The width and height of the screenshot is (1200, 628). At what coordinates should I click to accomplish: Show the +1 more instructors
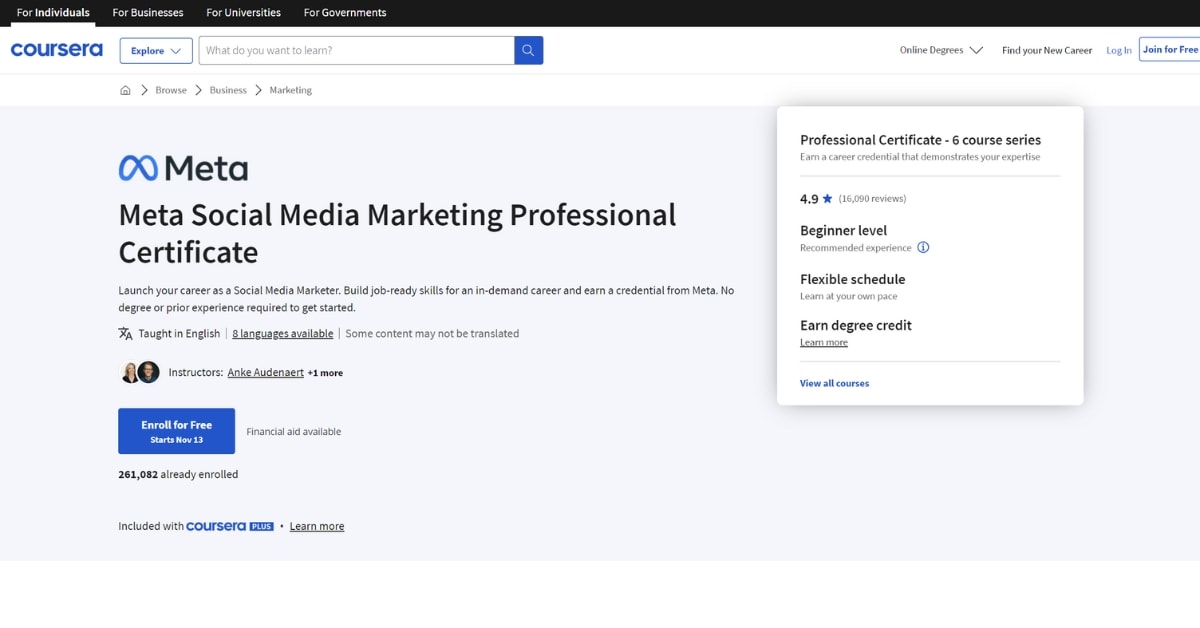(325, 373)
